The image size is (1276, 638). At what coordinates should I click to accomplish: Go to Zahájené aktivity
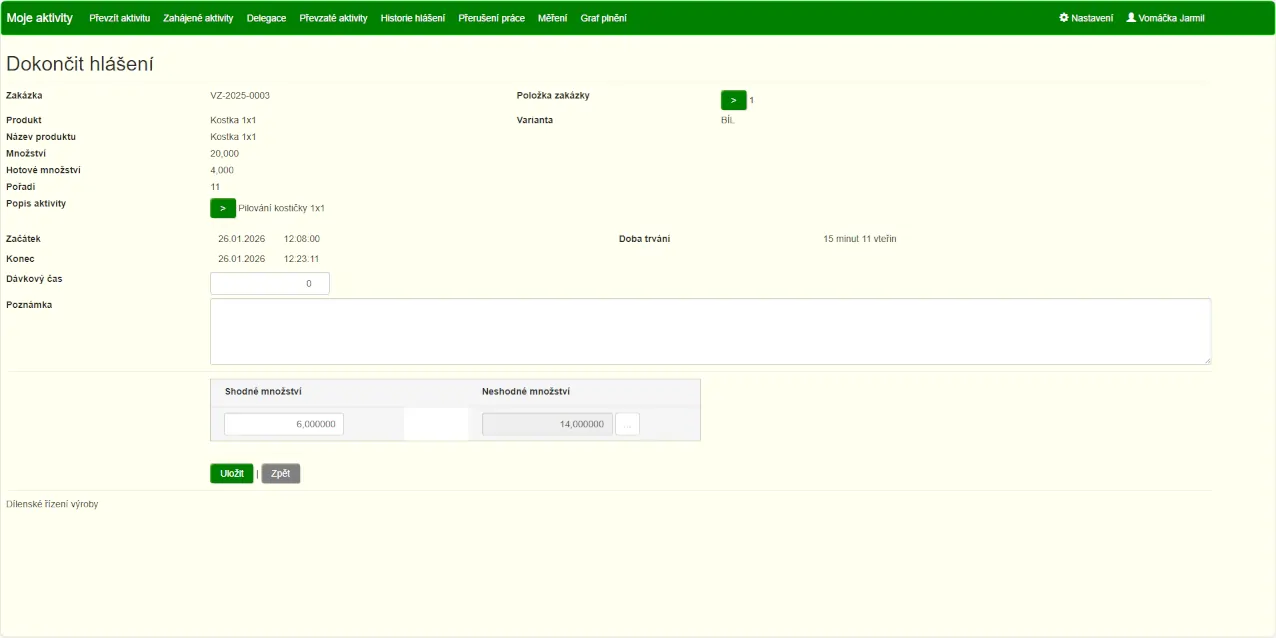pos(198,18)
